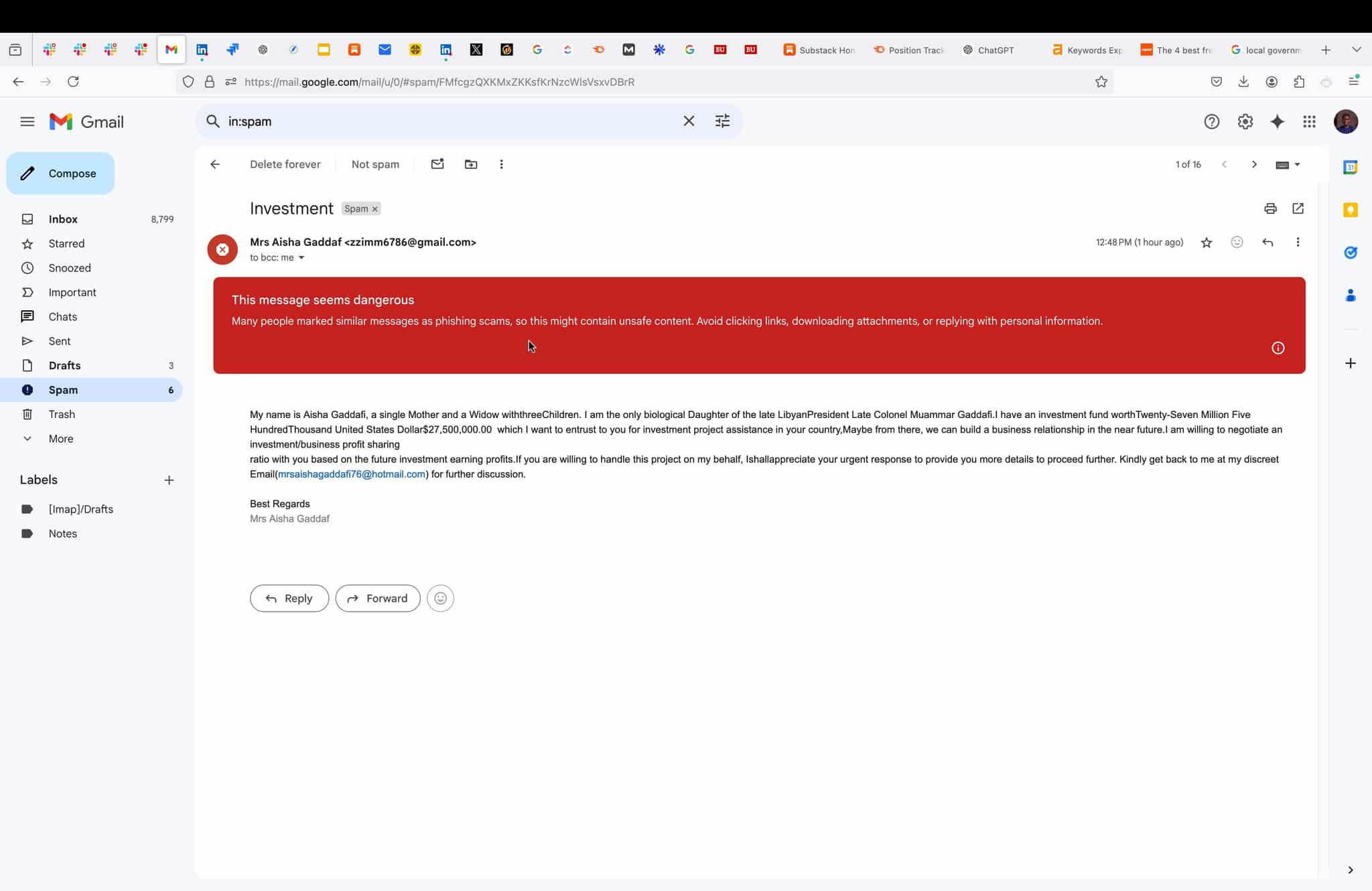Star this email from Mrs Aisha Gaddaf

click(x=1207, y=243)
